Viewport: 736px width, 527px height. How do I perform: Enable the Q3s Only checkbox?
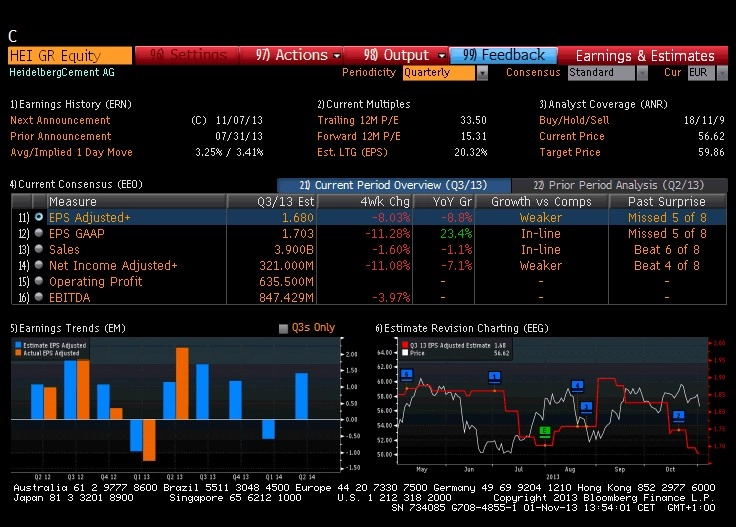click(x=283, y=328)
